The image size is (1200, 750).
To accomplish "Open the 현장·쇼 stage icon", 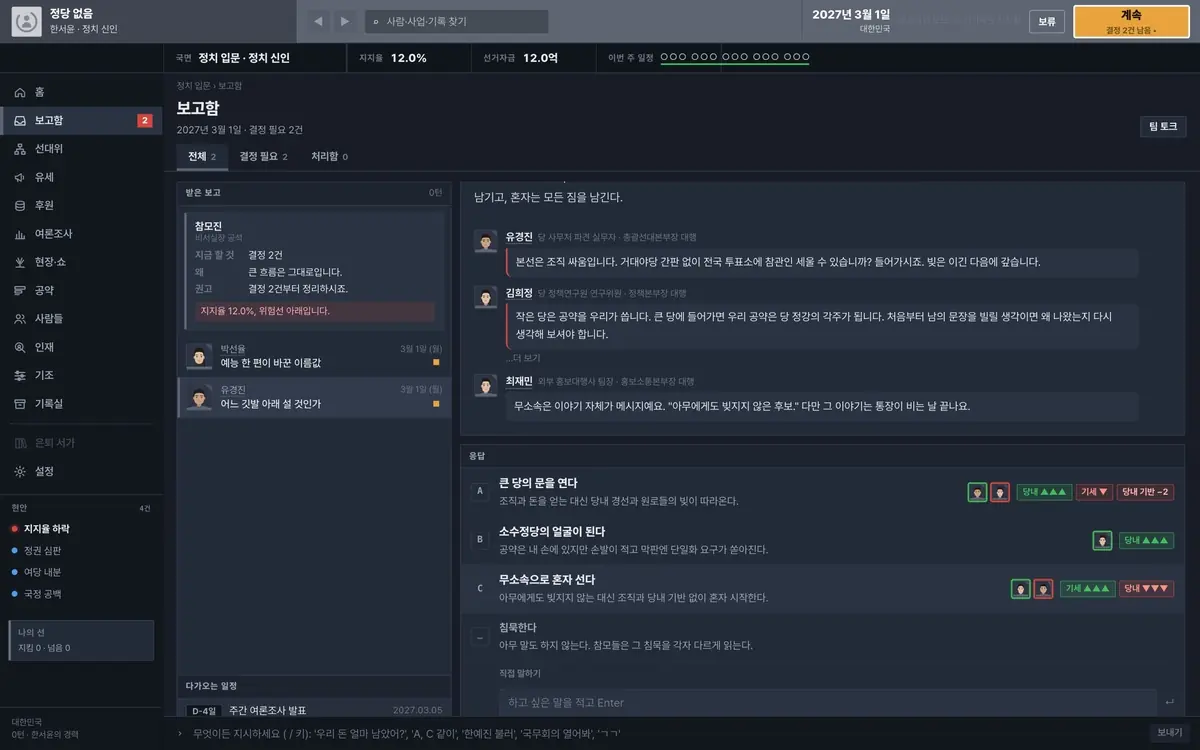I will [20, 262].
